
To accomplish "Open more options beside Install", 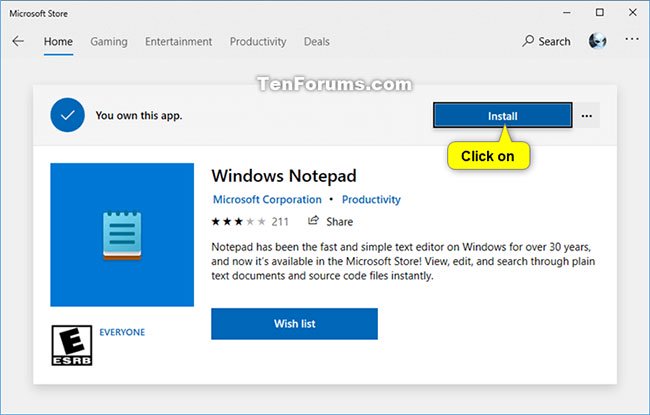I will coord(587,116).
